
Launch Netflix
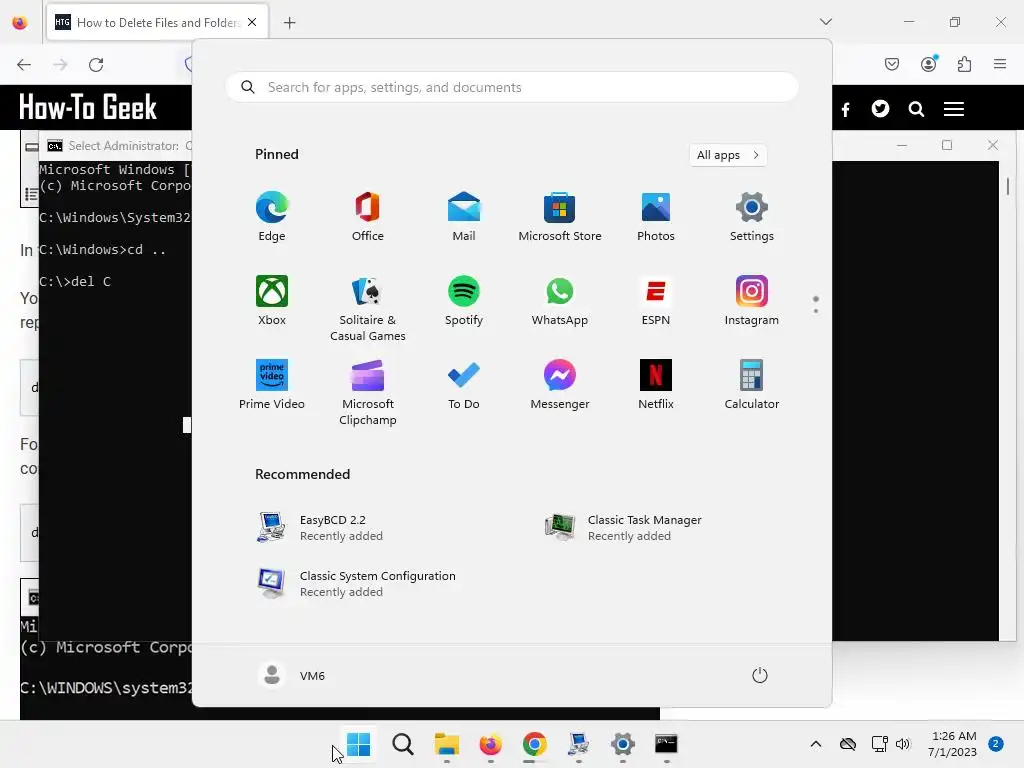click(x=656, y=384)
